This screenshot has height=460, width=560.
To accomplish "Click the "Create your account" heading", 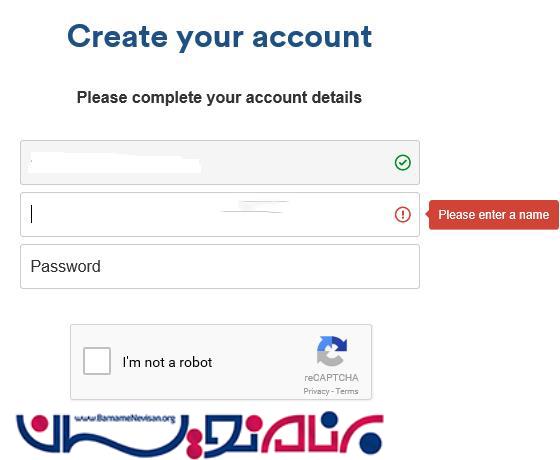I will point(220,37).
